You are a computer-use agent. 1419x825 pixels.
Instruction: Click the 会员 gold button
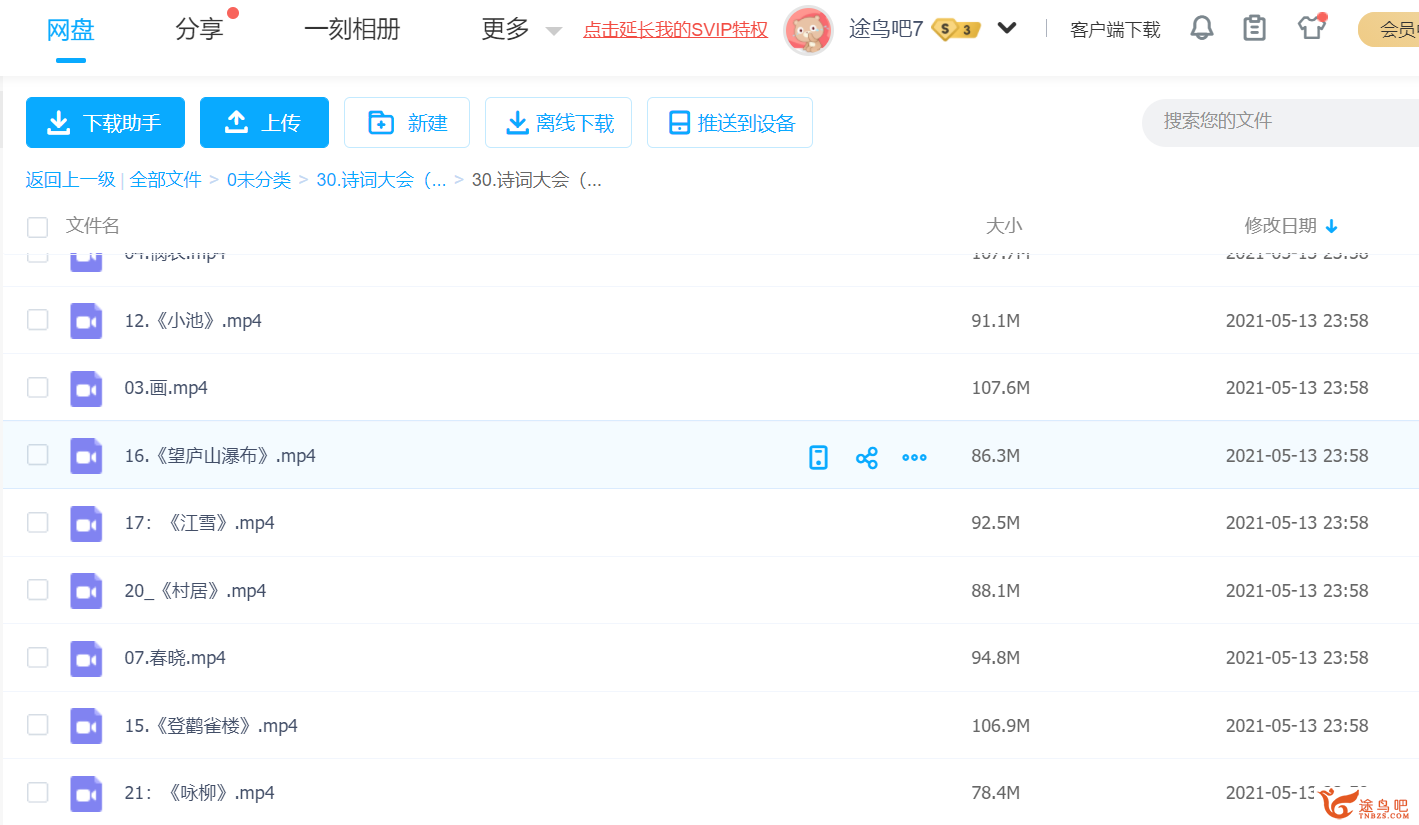1388,30
